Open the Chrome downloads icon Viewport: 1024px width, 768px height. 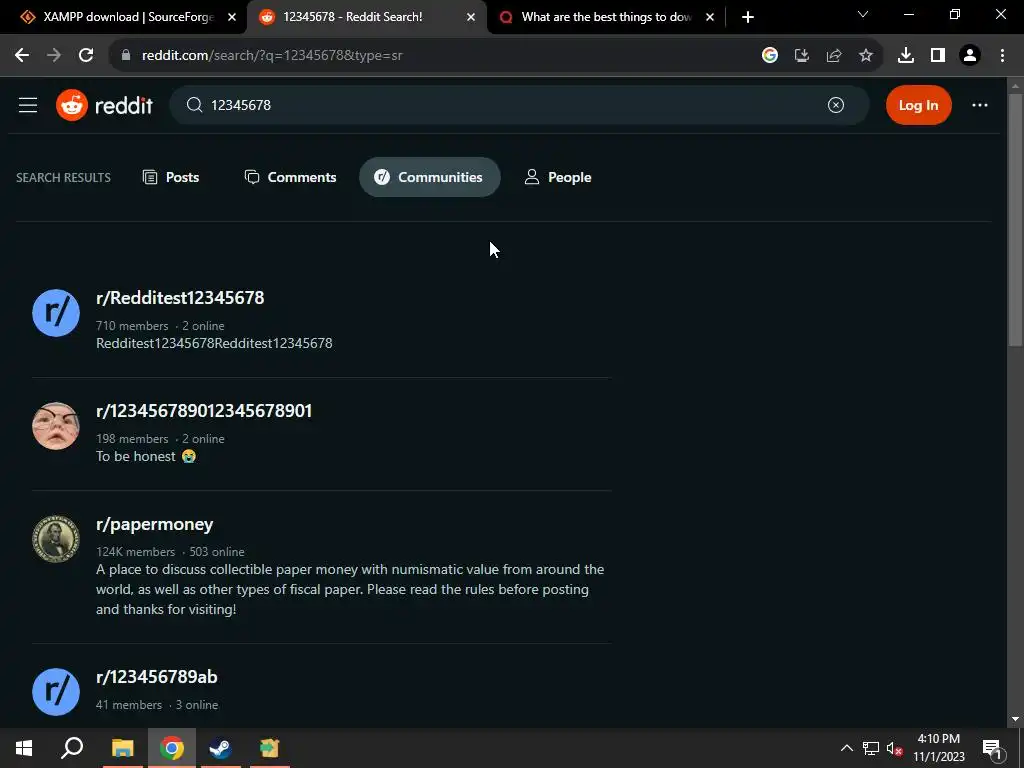[x=906, y=56]
